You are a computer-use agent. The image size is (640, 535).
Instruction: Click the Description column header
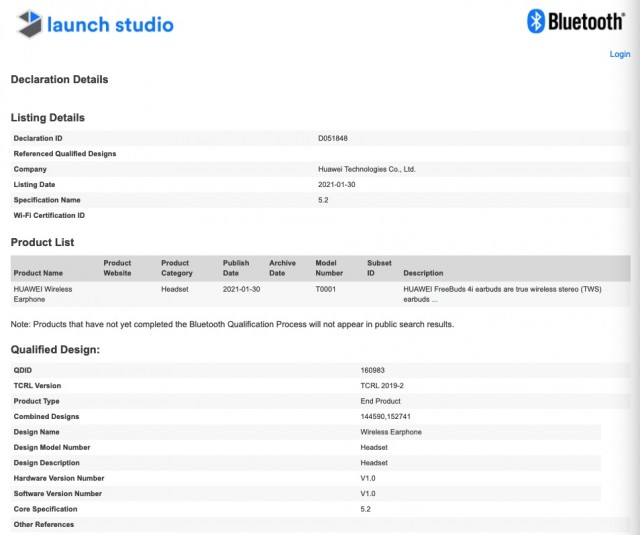tap(423, 273)
